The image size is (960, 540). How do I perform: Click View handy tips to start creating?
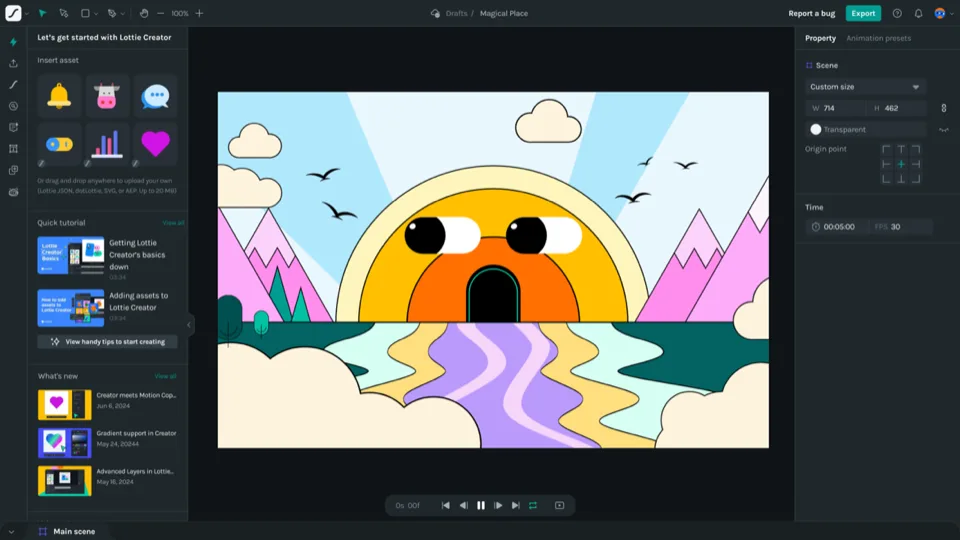pos(108,342)
